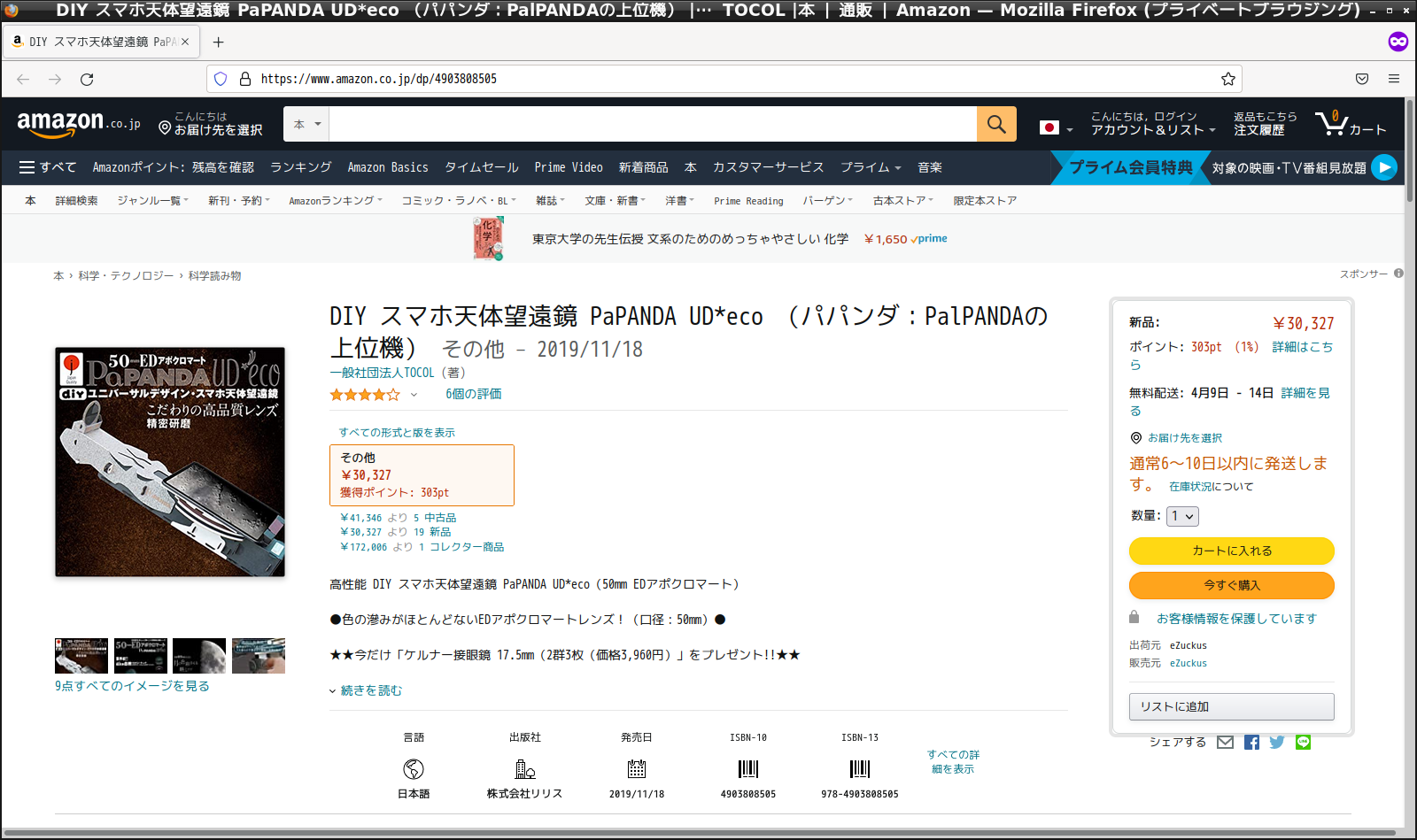
Task: Click the main product cover image
Action: coord(170,462)
